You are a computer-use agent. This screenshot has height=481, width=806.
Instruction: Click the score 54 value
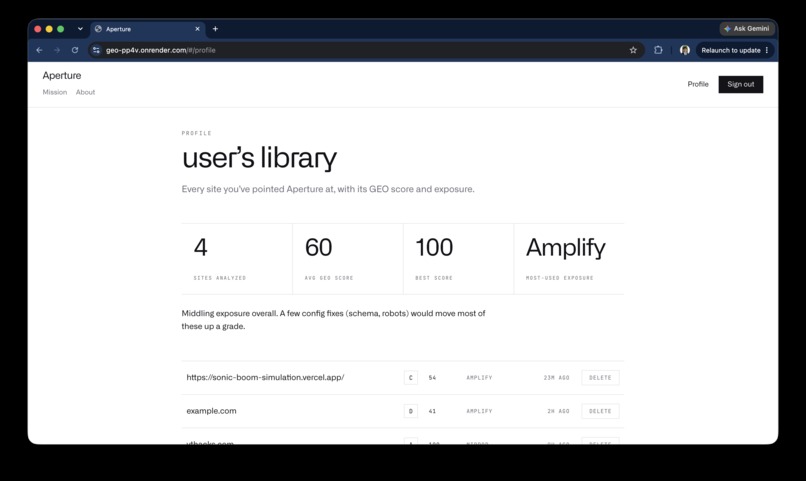pyautogui.click(x=432, y=378)
